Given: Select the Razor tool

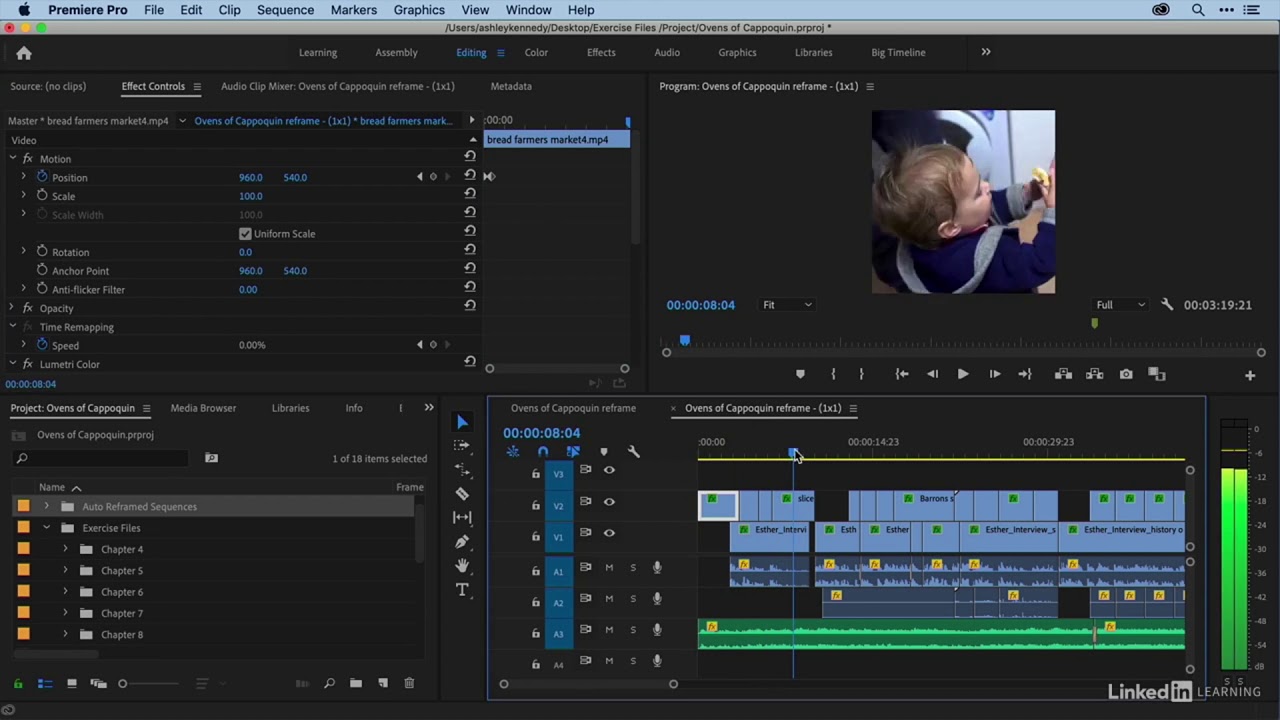Looking at the screenshot, I should [462, 493].
